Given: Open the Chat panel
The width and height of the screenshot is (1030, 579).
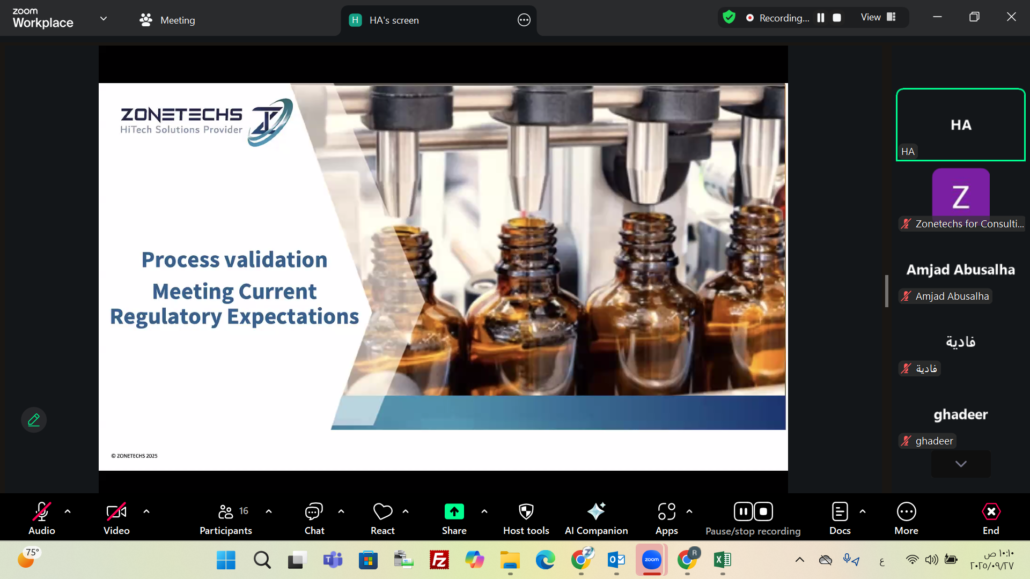Looking at the screenshot, I should pos(314,517).
